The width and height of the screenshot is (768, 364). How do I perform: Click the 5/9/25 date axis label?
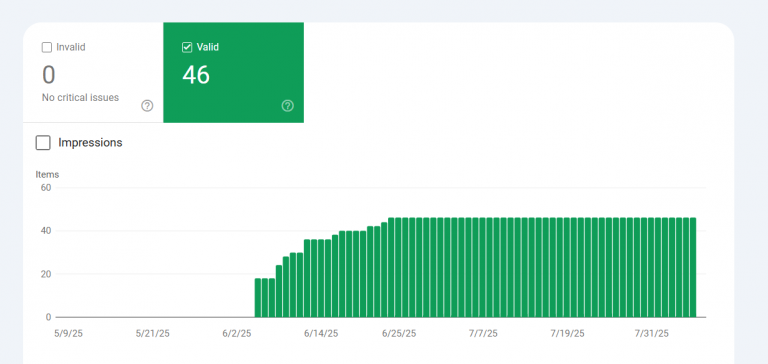70,334
